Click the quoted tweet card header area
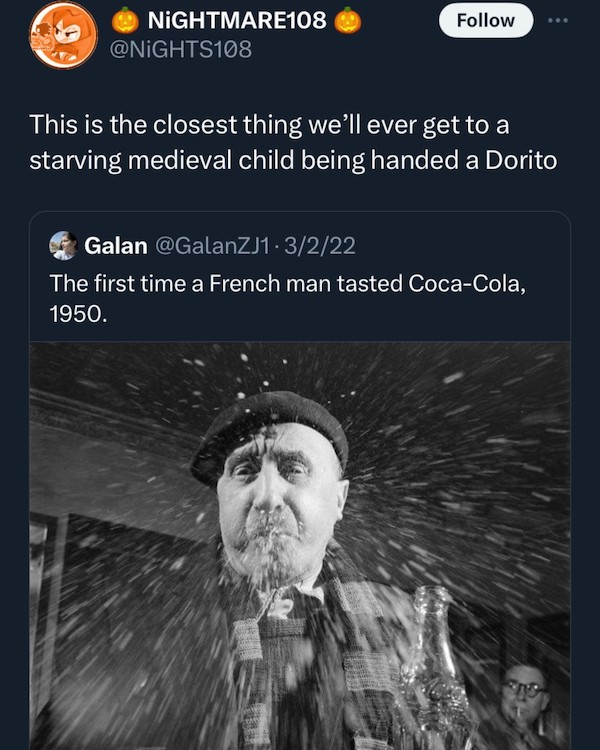600x750 pixels. tap(300, 246)
